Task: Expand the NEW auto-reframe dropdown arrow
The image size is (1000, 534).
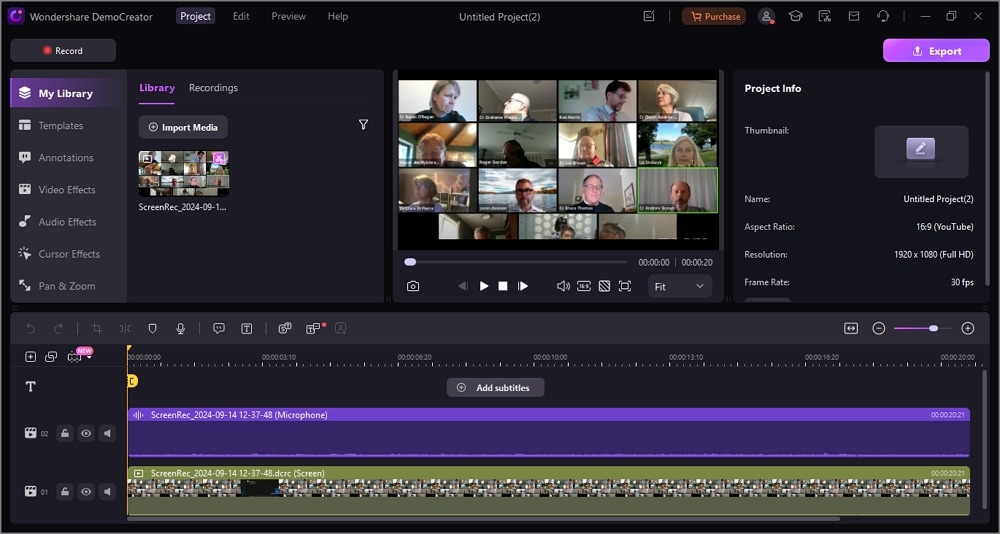Action: click(x=89, y=357)
